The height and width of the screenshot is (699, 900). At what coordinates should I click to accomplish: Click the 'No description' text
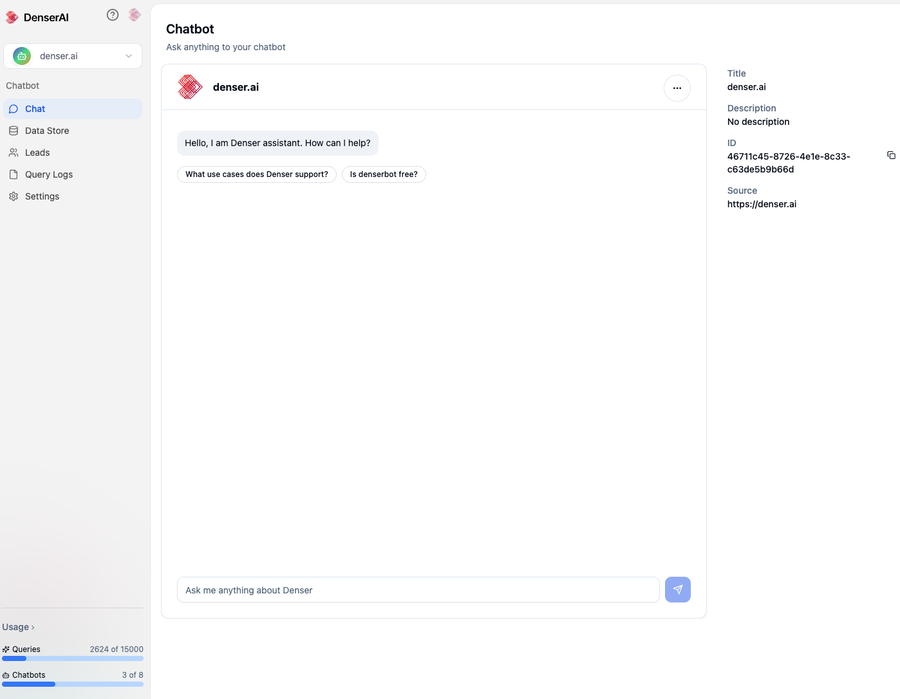pyautogui.click(x=758, y=122)
